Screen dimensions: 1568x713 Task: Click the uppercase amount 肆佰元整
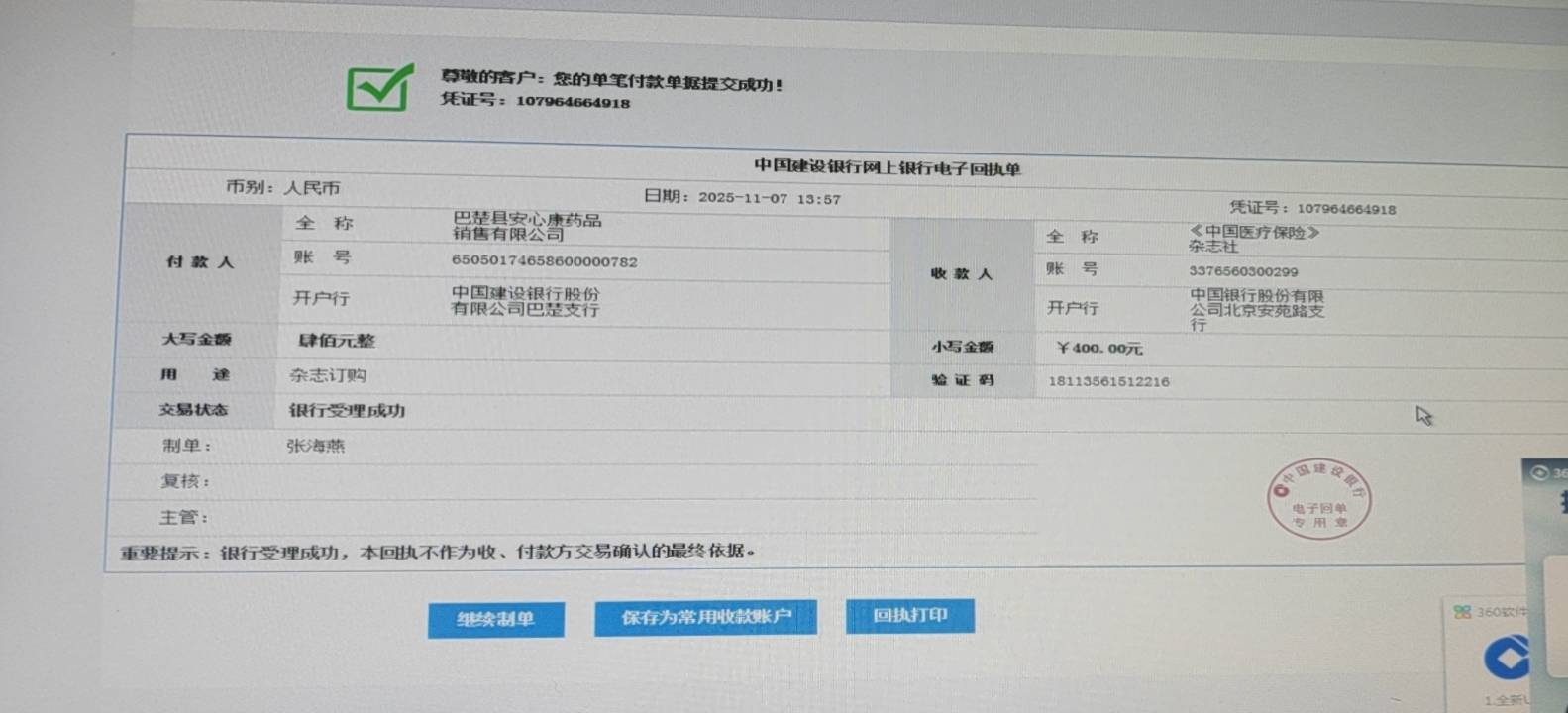[337, 341]
